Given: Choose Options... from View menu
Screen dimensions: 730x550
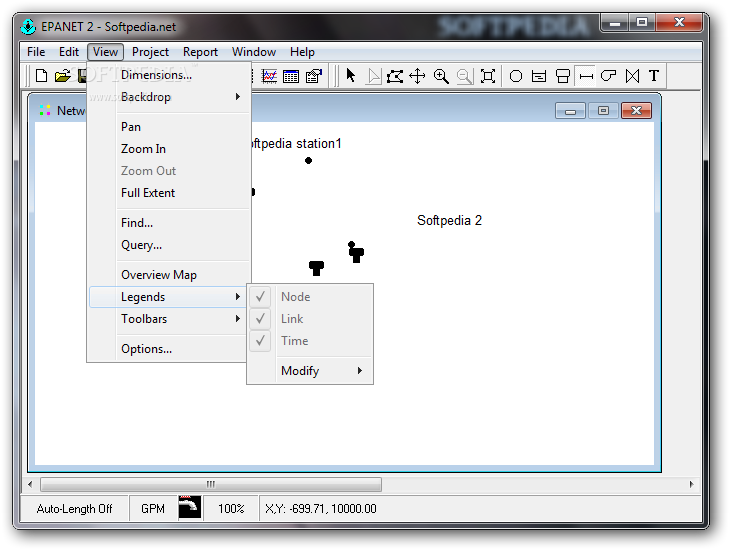Looking at the screenshot, I should pos(168,349).
